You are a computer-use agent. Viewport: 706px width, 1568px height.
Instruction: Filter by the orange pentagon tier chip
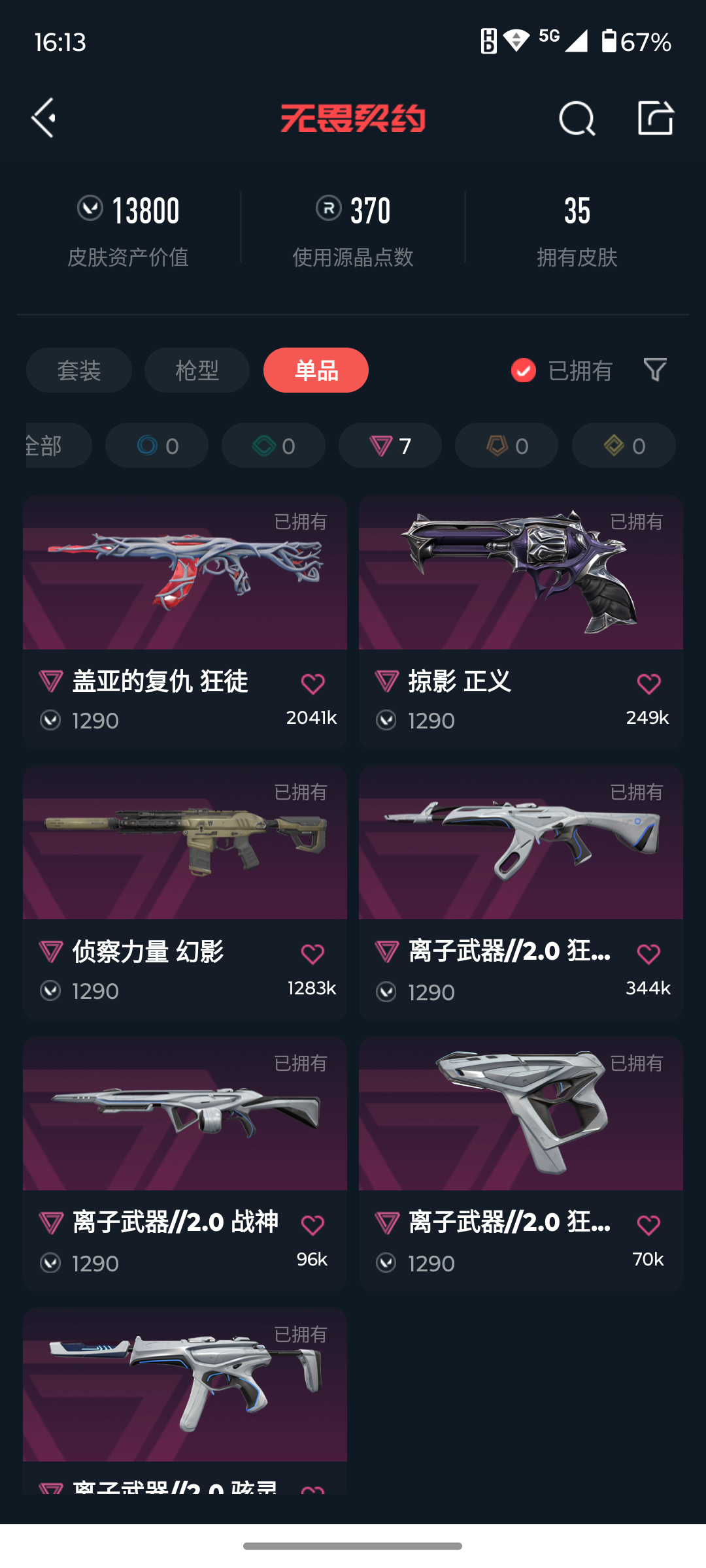pyautogui.click(x=507, y=446)
